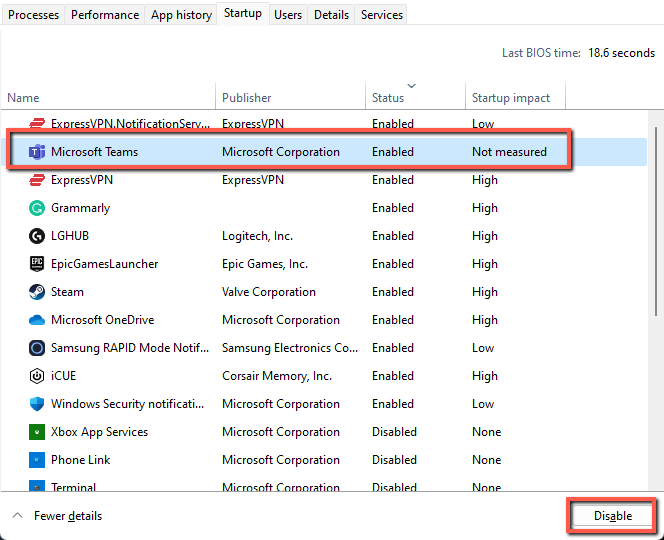Viewport: 664px width, 540px height.
Task: Click the Logitech, Inc. publisher cell
Action: [x=257, y=236]
